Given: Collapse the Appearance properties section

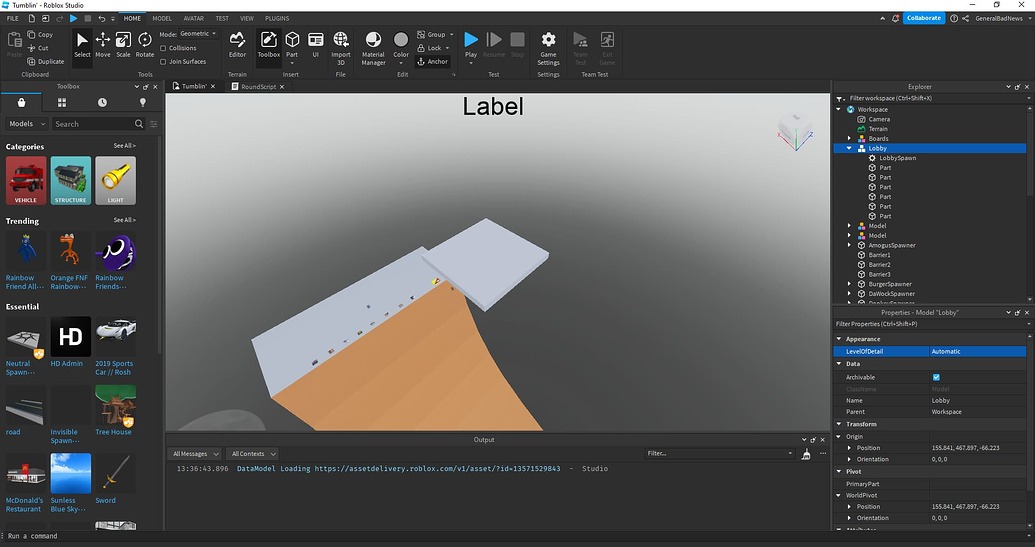Looking at the screenshot, I should 839,339.
